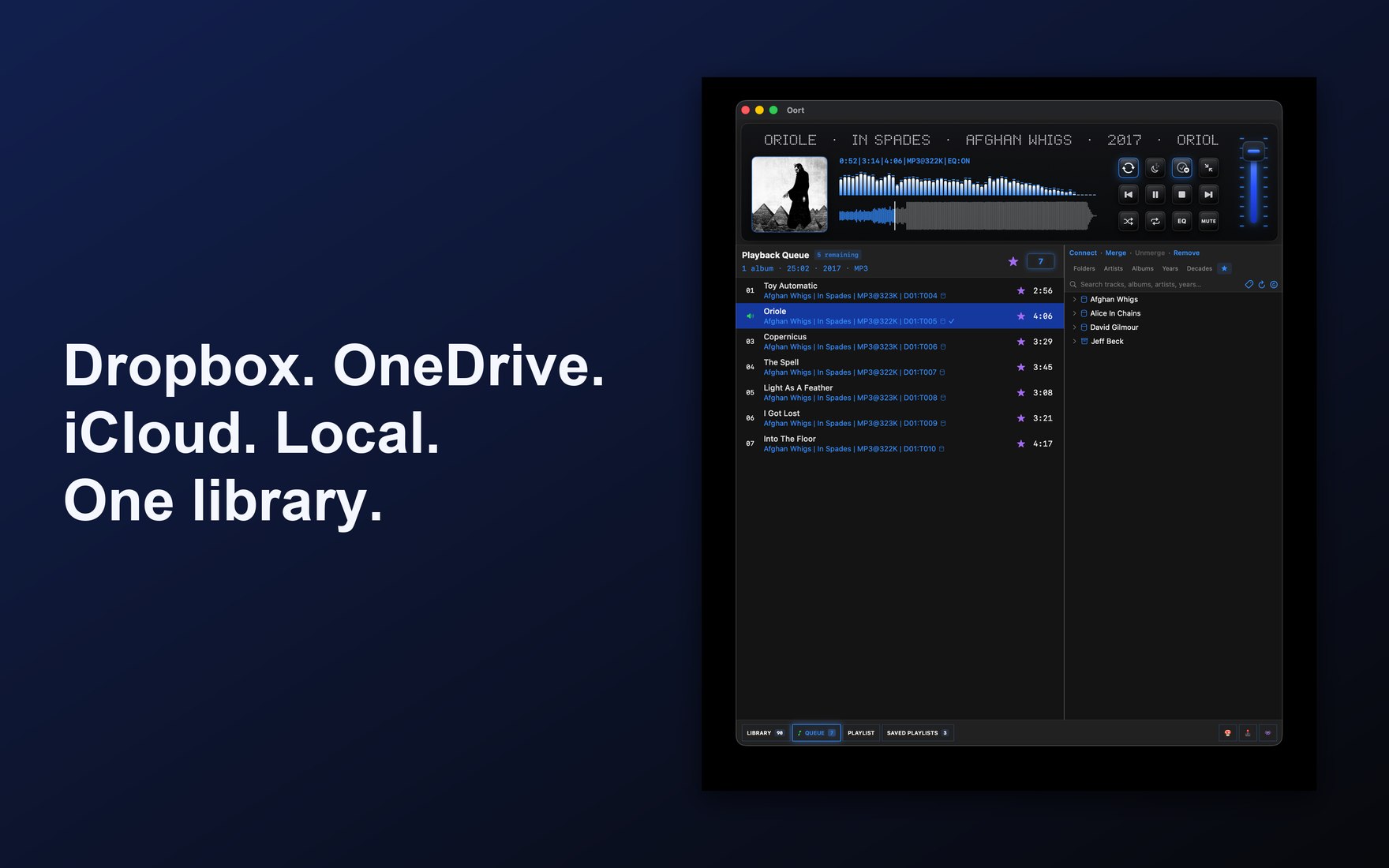Click the joystick icon in footer
The height and width of the screenshot is (868, 1389).
(x=1248, y=733)
